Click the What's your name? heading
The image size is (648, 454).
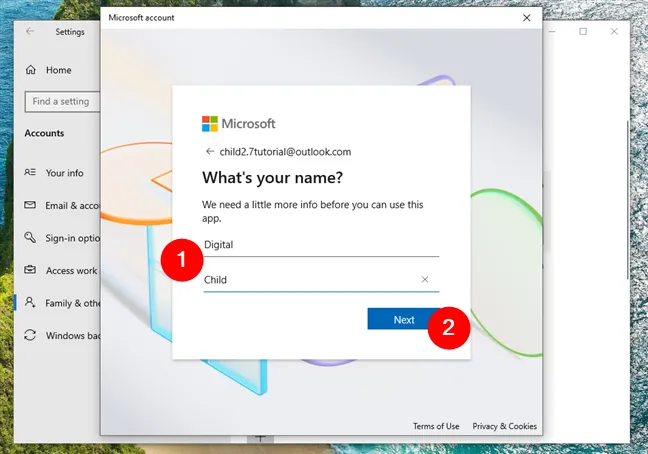coord(272,178)
